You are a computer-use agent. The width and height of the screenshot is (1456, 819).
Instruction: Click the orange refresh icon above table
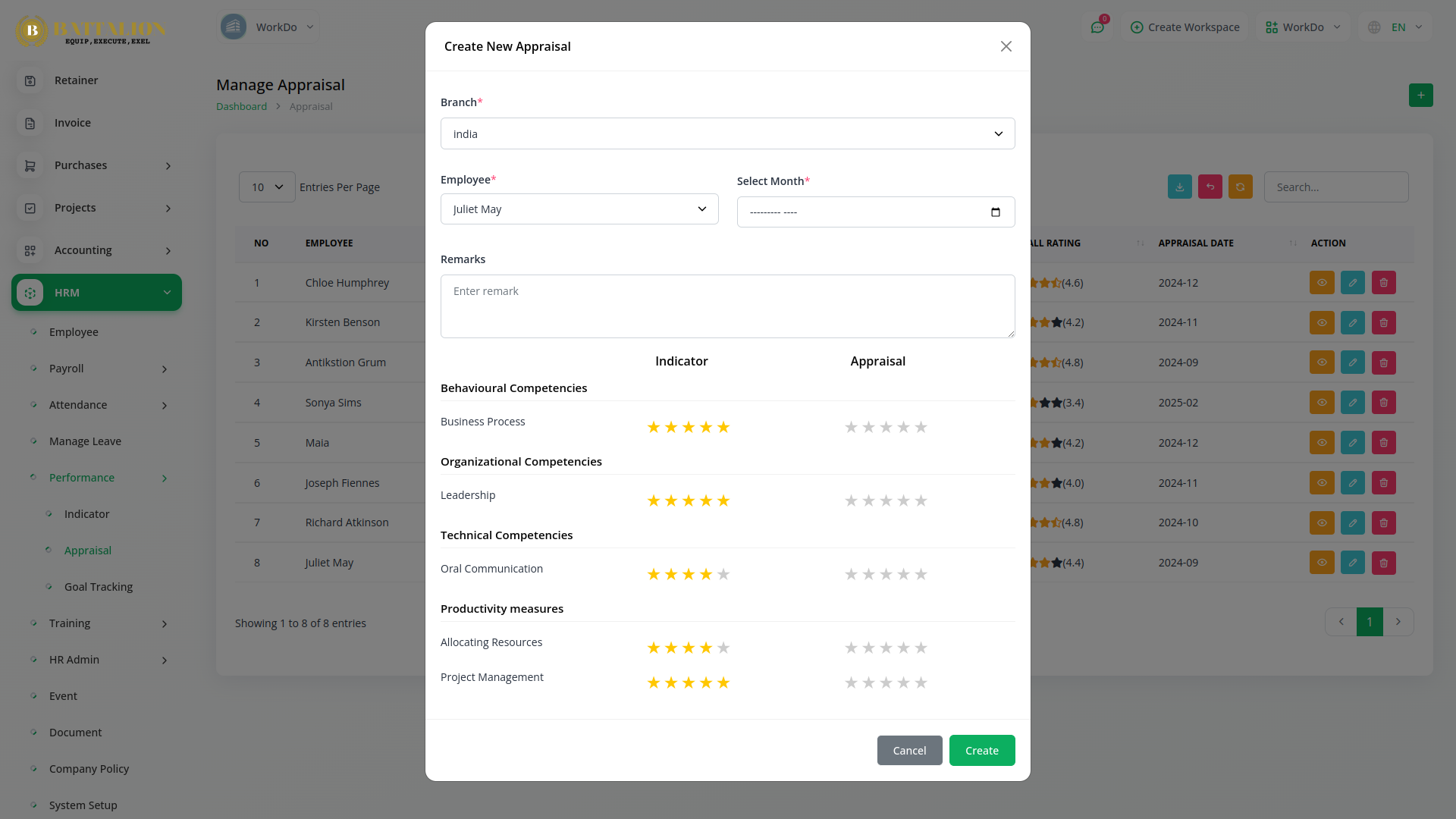tap(1240, 187)
